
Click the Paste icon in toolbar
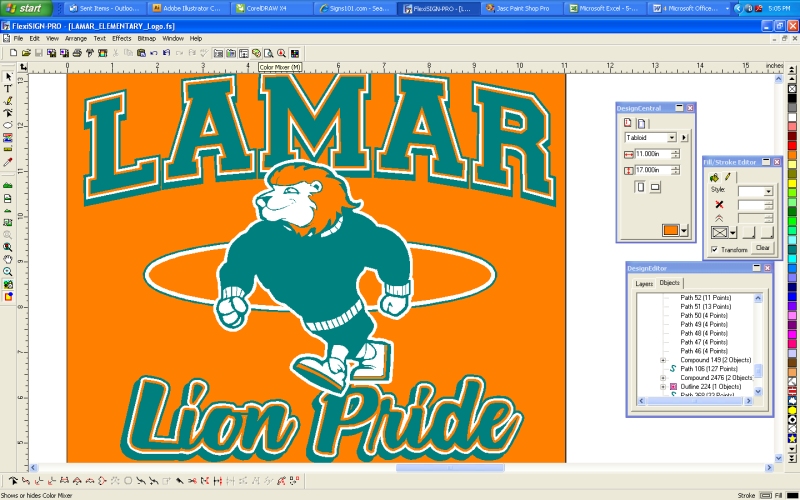tap(141, 53)
